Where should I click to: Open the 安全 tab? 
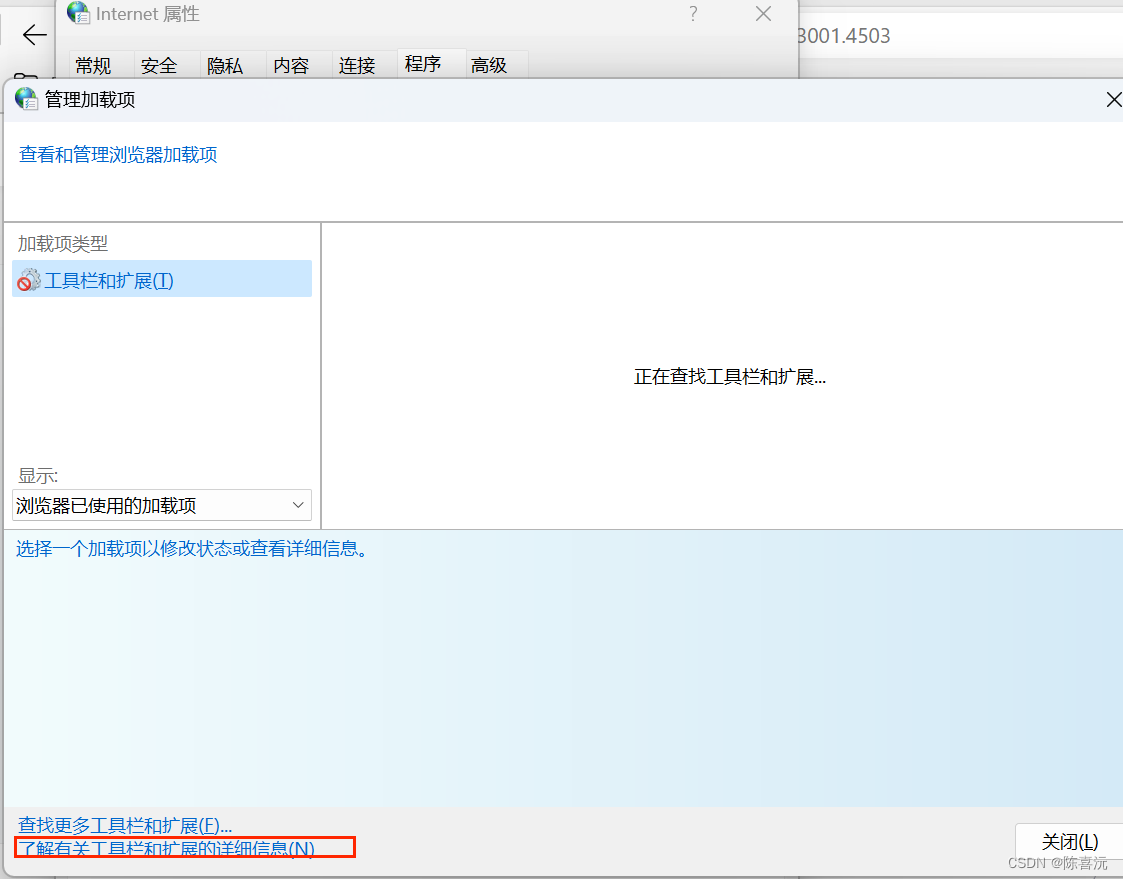(x=158, y=65)
